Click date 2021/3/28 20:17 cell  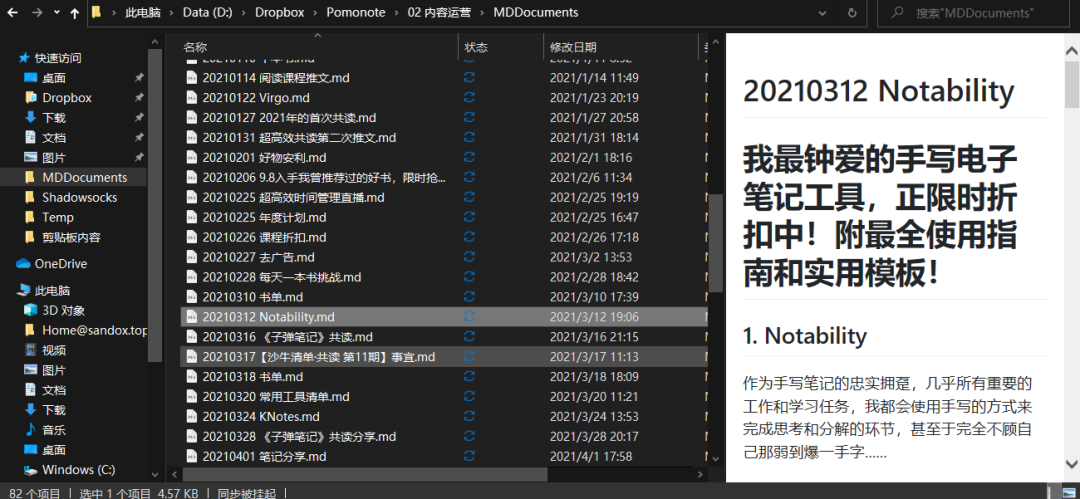(594, 438)
